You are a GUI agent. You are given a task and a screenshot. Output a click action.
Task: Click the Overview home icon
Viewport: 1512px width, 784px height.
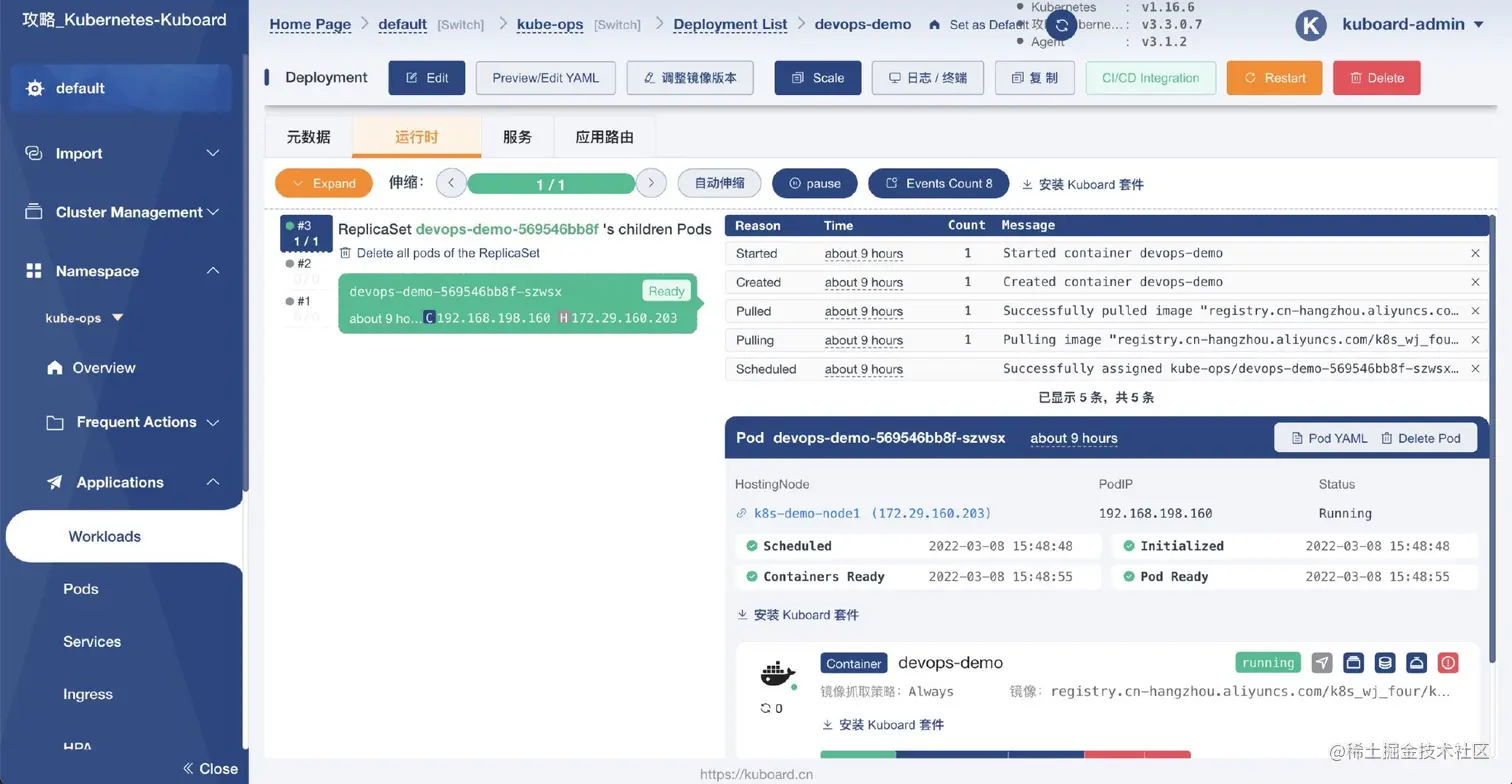[55, 368]
